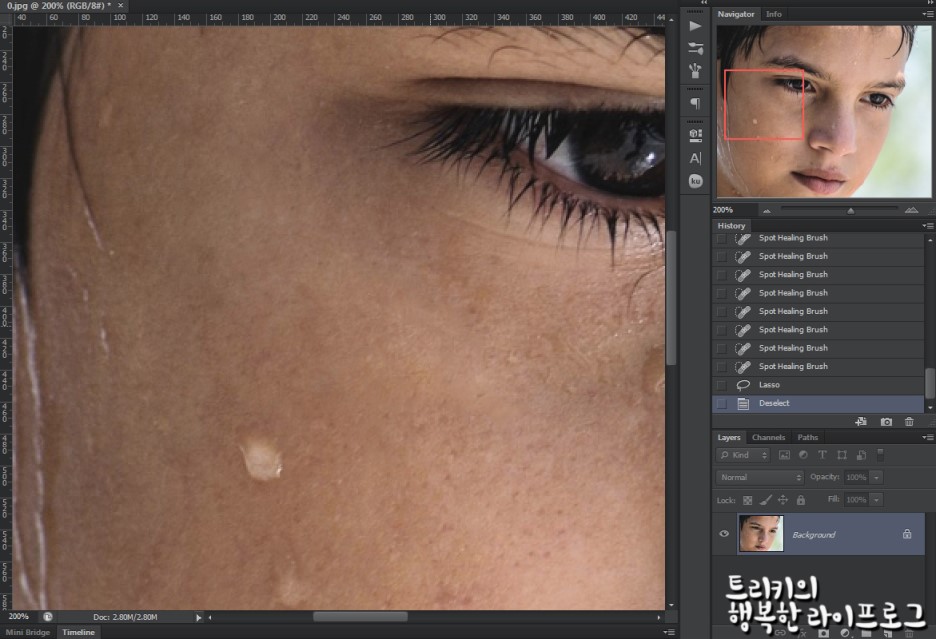
Task: Switch to the Info tab
Action: click(774, 14)
